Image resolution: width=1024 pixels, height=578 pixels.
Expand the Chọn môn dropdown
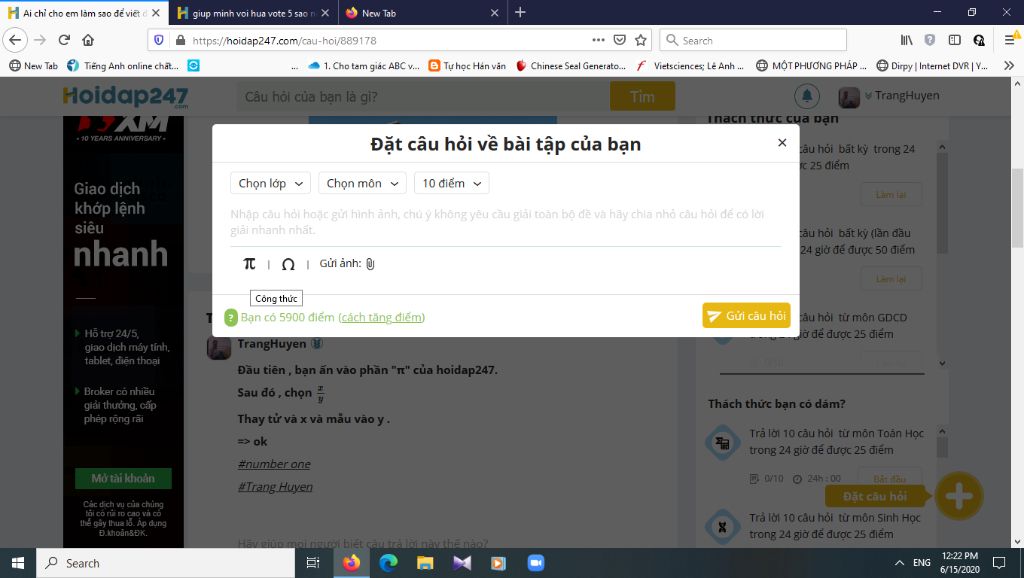click(362, 183)
